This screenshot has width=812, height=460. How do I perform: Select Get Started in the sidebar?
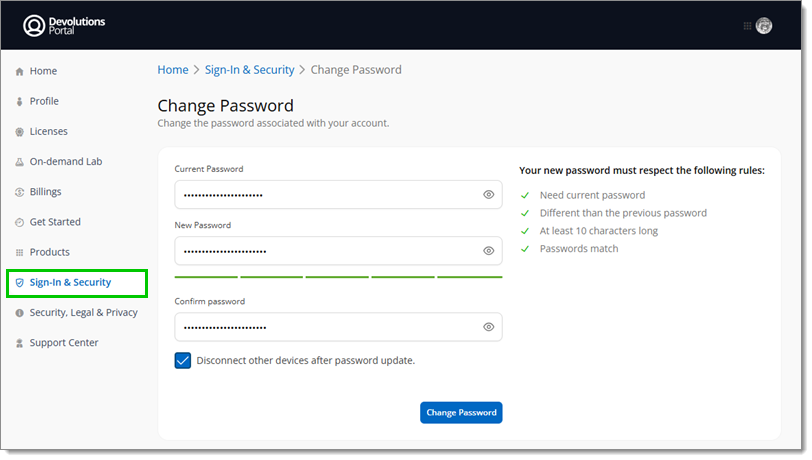pyautogui.click(x=55, y=222)
